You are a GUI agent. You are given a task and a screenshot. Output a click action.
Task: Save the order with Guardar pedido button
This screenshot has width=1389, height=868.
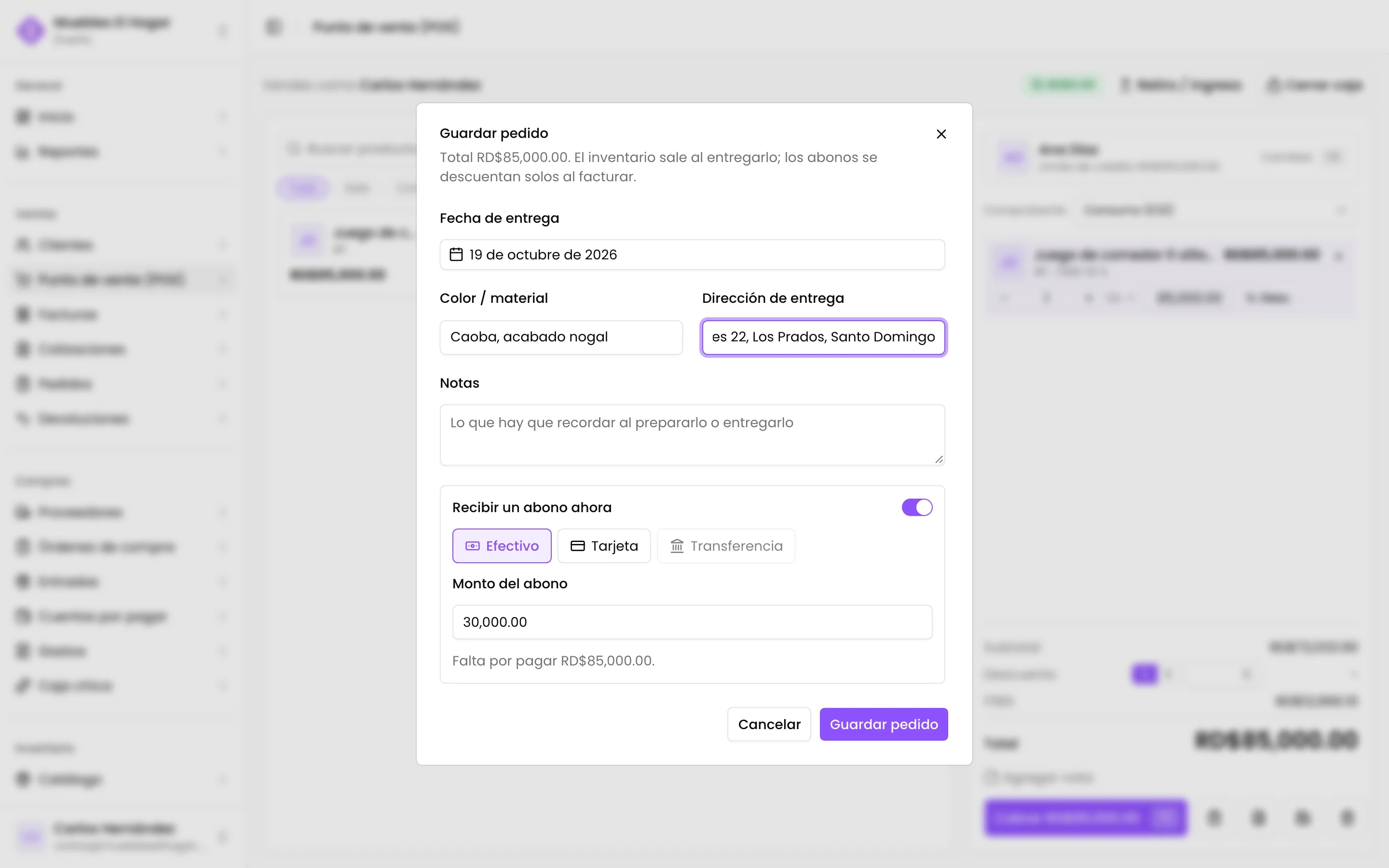click(x=884, y=724)
